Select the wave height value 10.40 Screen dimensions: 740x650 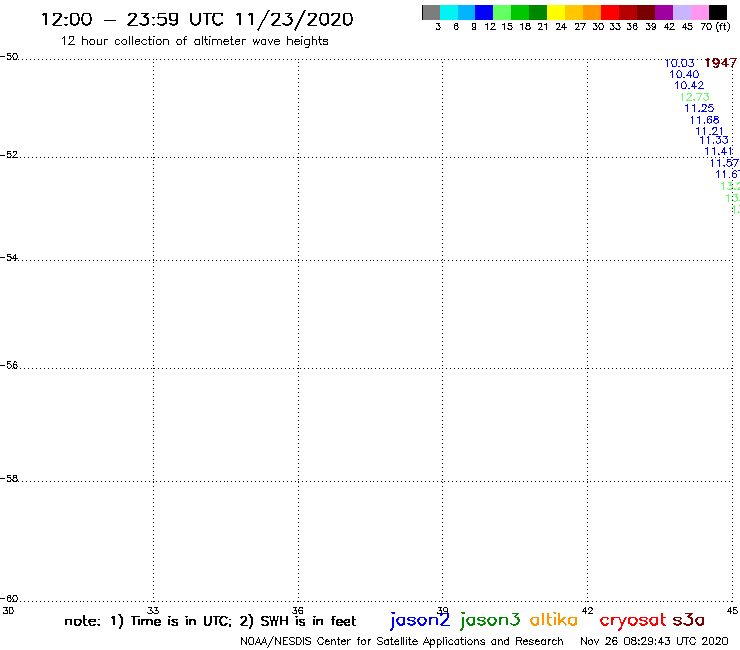(x=684, y=75)
